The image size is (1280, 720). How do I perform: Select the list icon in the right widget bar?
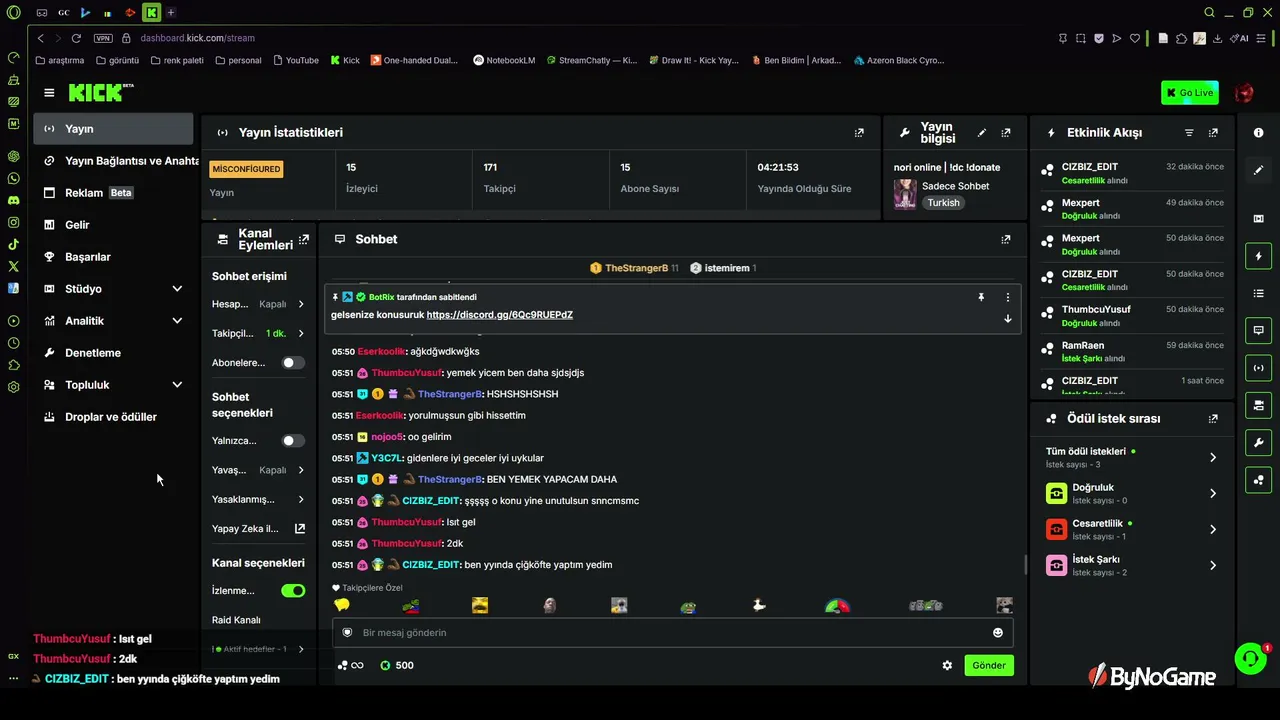[x=1258, y=293]
